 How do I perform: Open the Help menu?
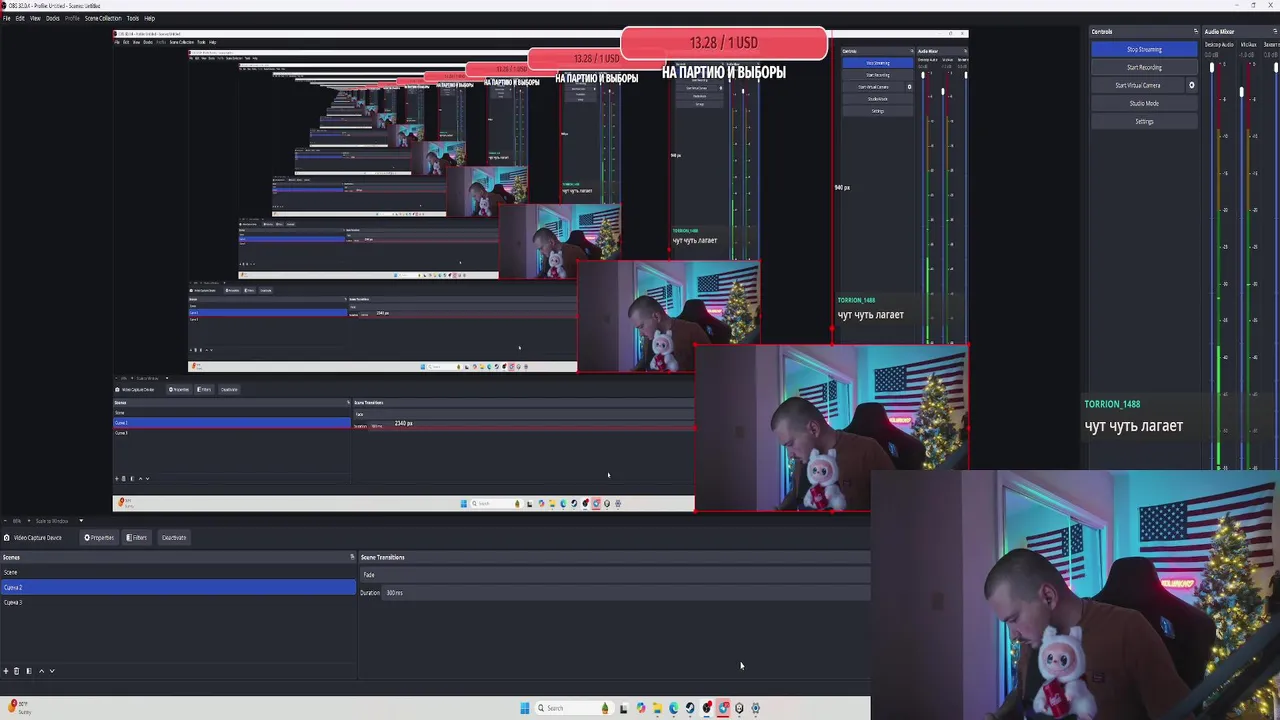(x=150, y=18)
